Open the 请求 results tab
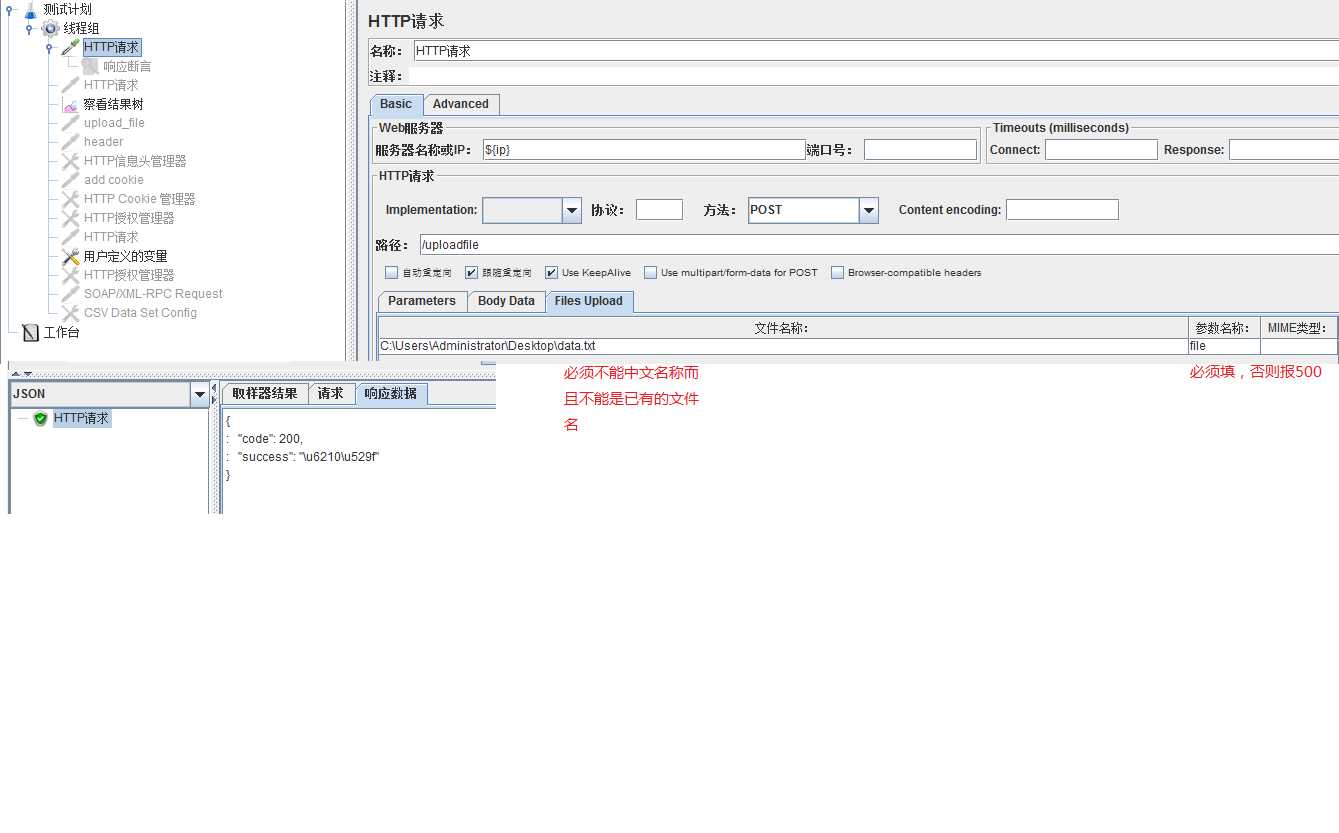The height and width of the screenshot is (833, 1339). coord(331,394)
